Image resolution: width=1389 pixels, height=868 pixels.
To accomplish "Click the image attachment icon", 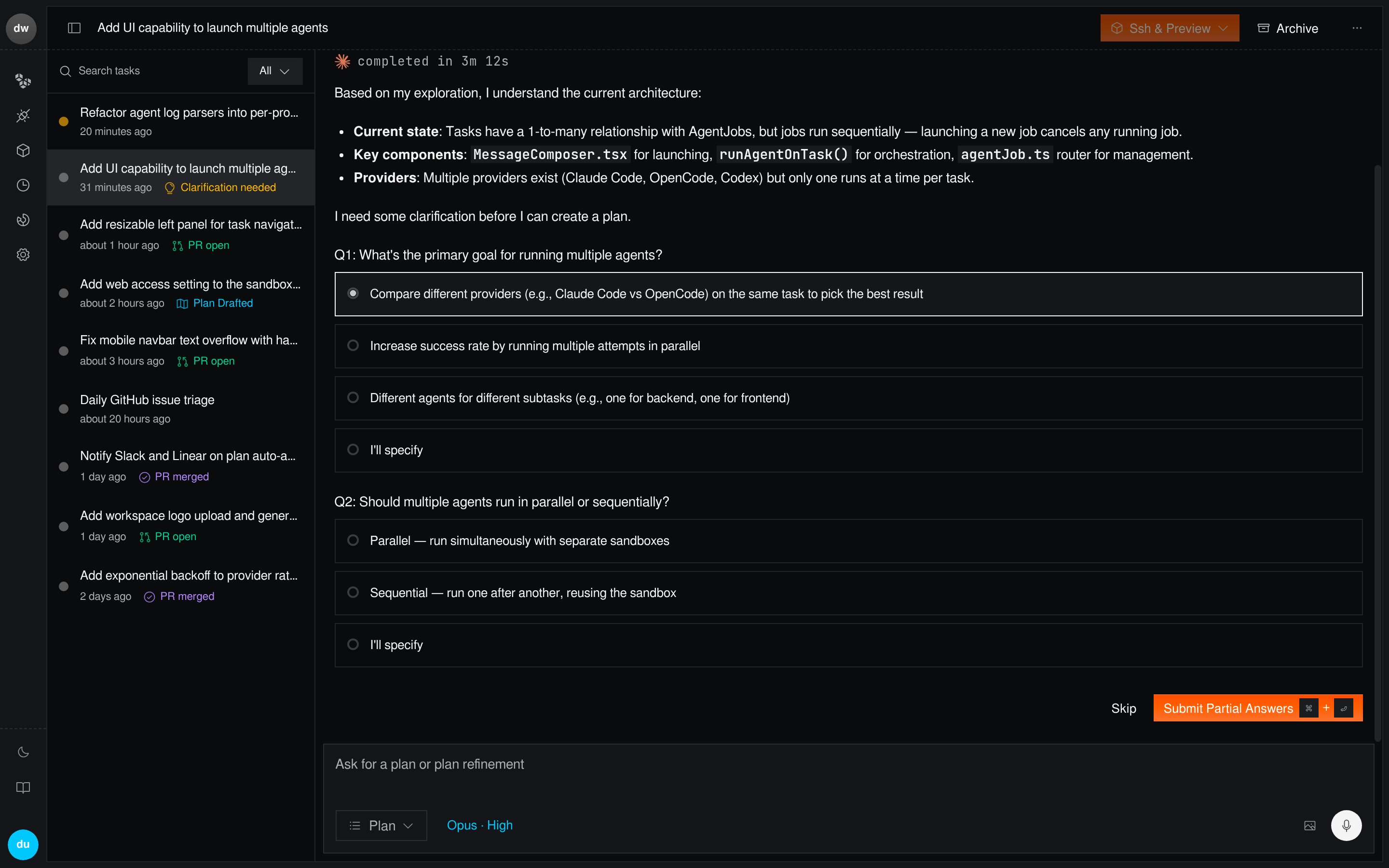I will click(x=1310, y=826).
